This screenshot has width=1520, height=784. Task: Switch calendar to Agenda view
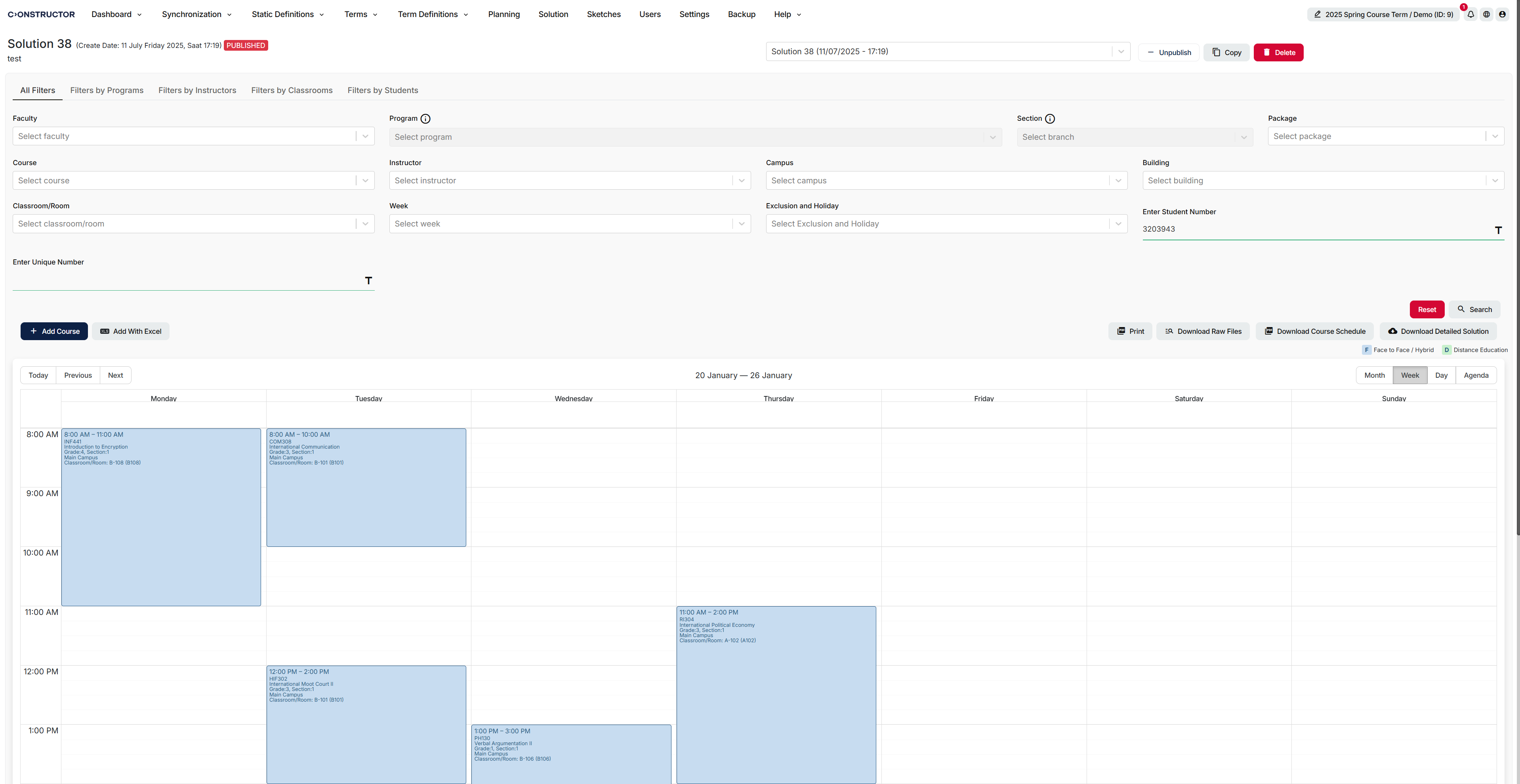pyautogui.click(x=1476, y=375)
